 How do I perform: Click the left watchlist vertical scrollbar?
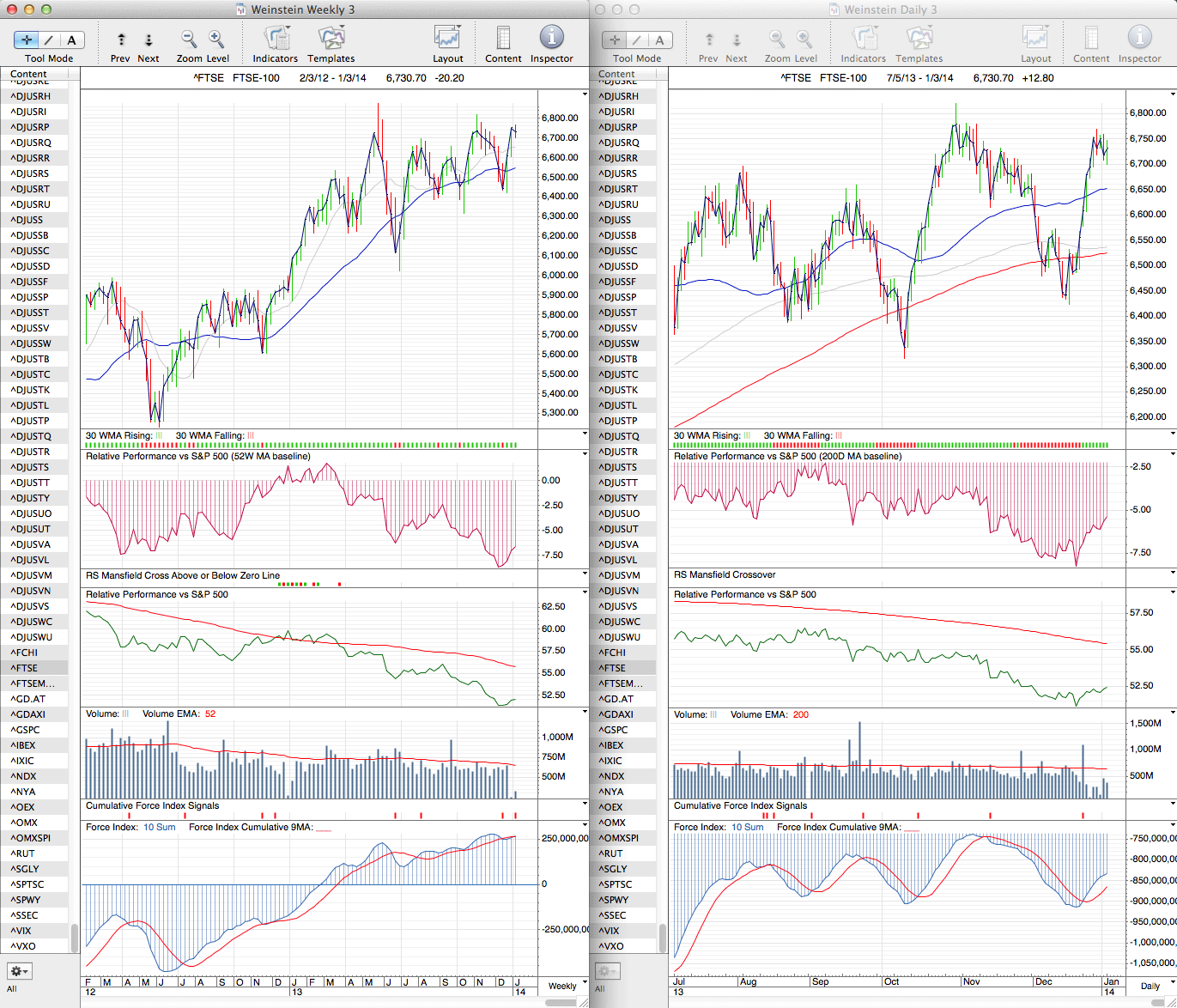click(75, 937)
